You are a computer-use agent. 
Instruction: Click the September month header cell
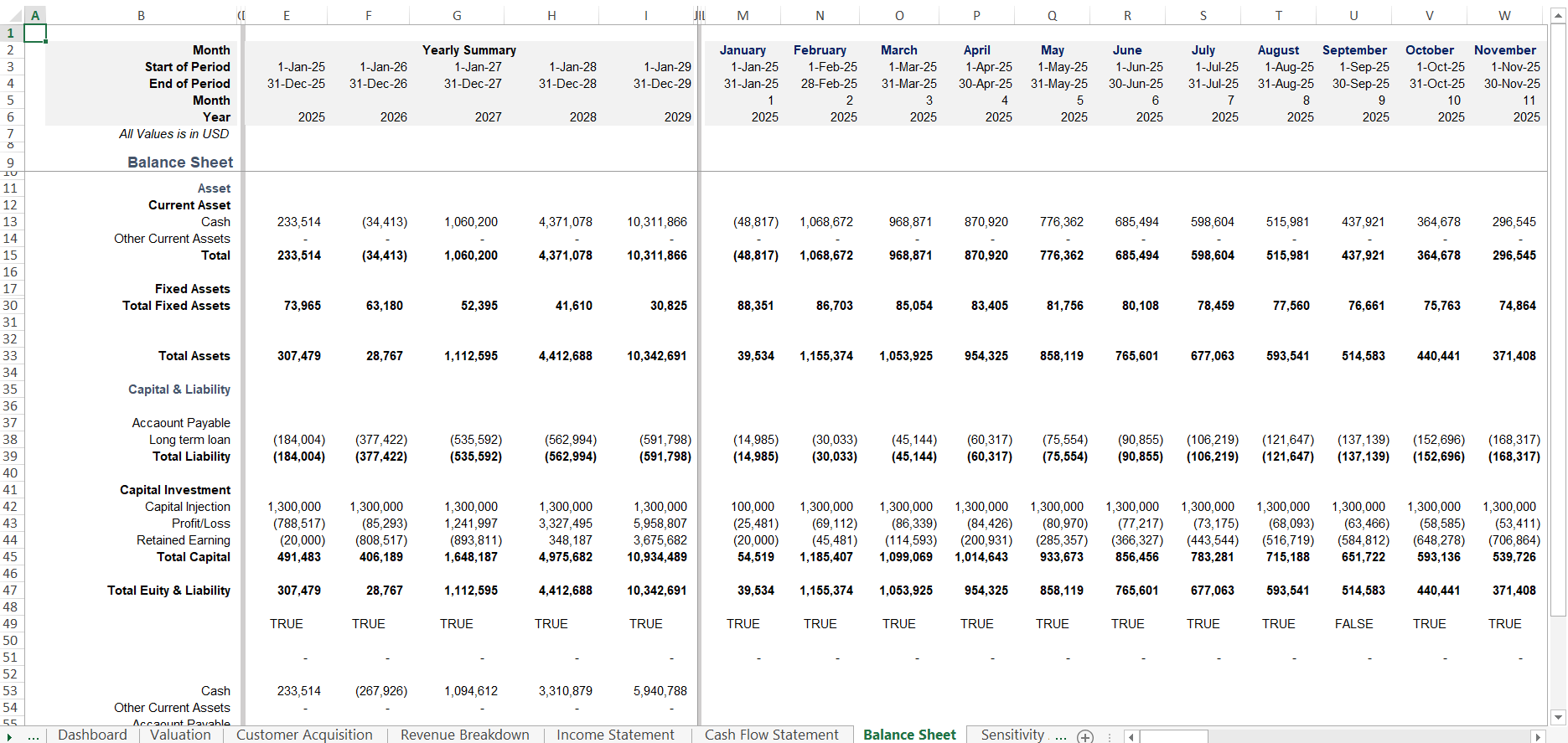point(1354,50)
